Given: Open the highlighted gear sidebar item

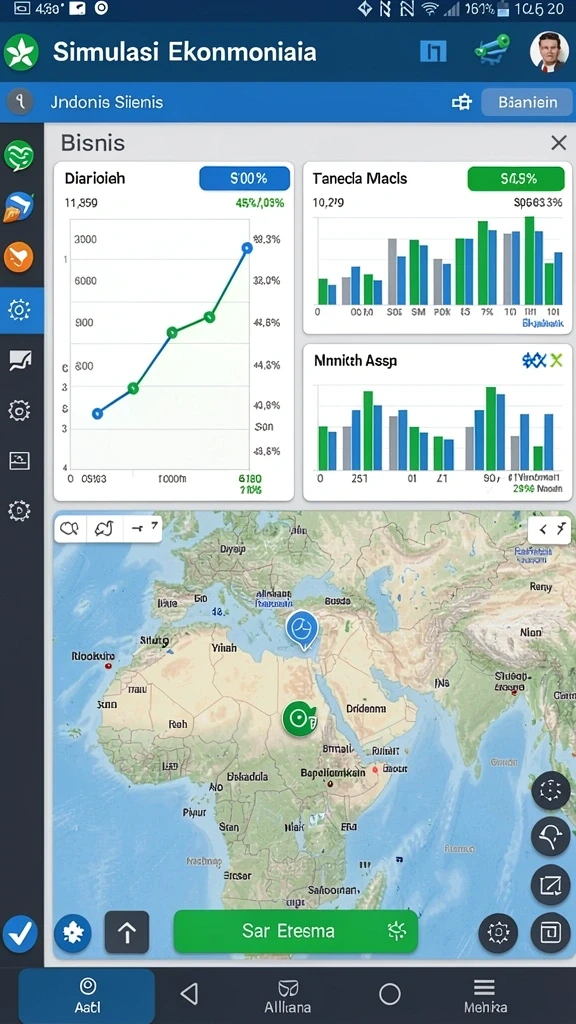Looking at the screenshot, I should click(19, 310).
